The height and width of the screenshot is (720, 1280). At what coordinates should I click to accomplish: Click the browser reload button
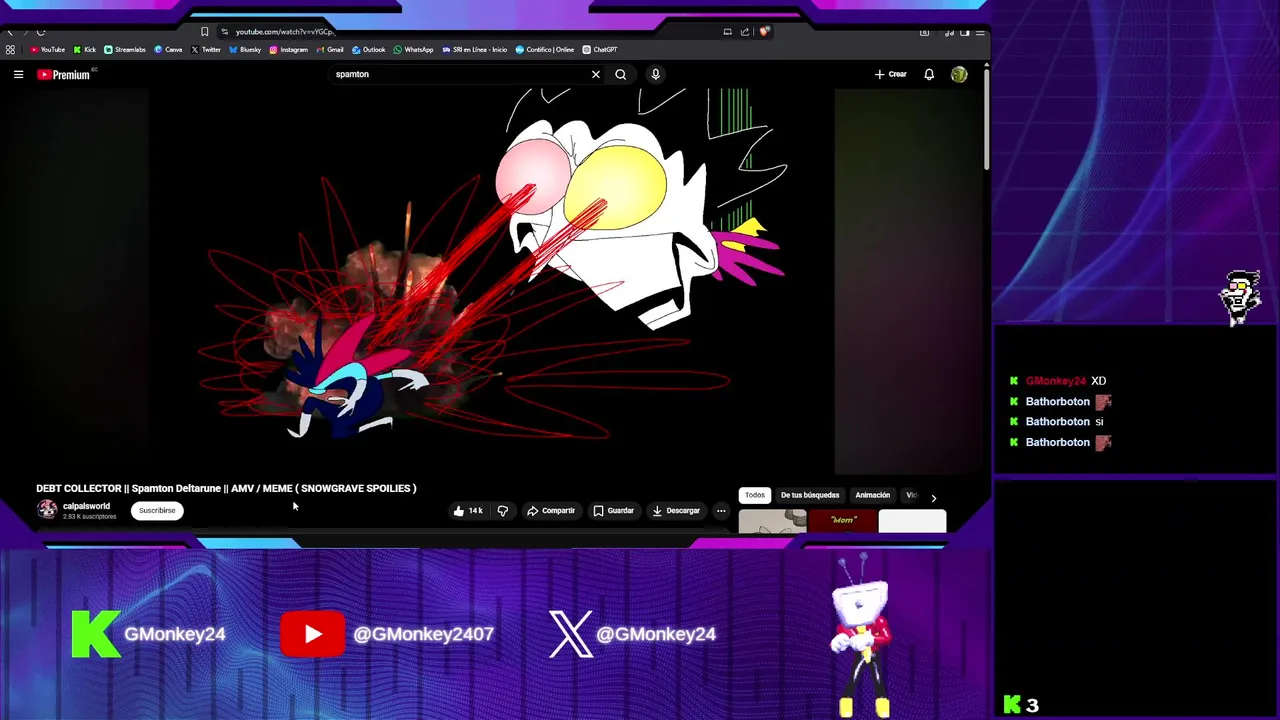(41, 32)
